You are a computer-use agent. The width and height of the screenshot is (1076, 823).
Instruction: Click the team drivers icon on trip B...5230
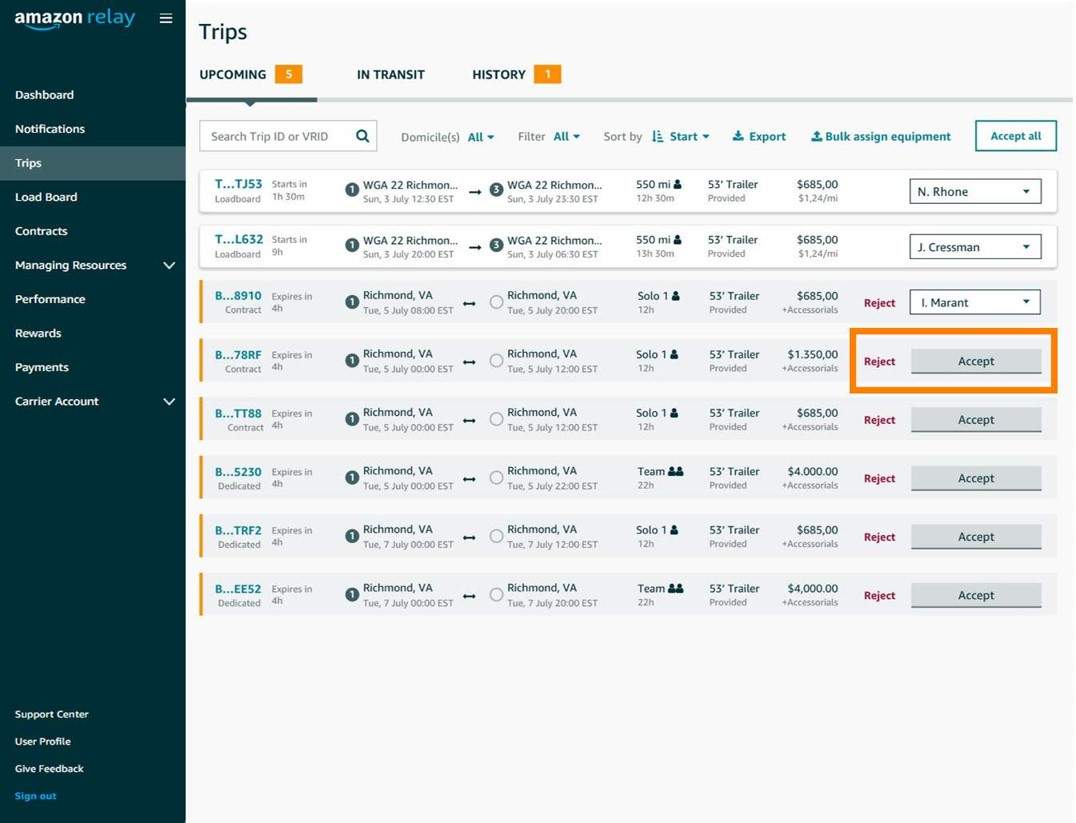coord(675,470)
